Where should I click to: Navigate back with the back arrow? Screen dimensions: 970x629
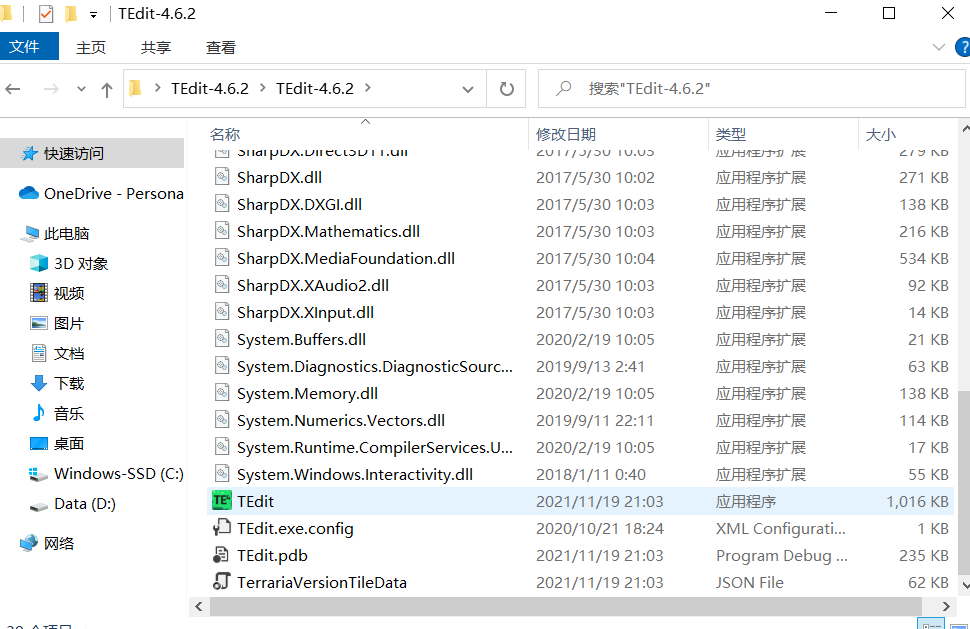pos(13,89)
